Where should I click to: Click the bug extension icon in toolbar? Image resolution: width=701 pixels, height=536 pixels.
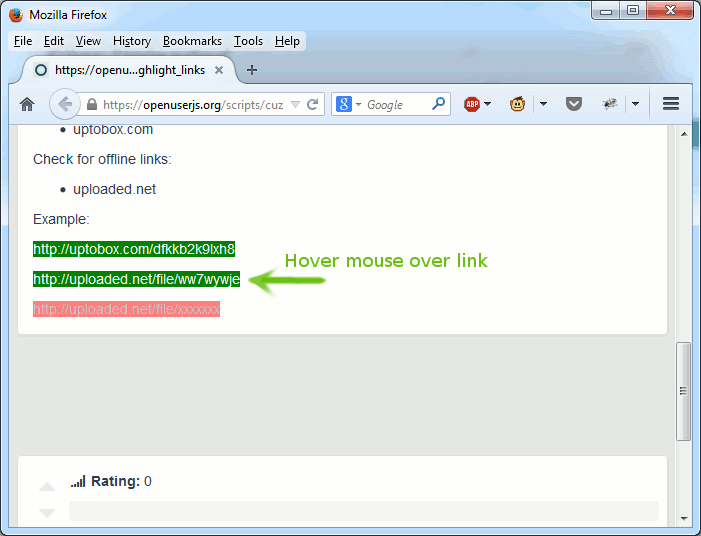(609, 104)
